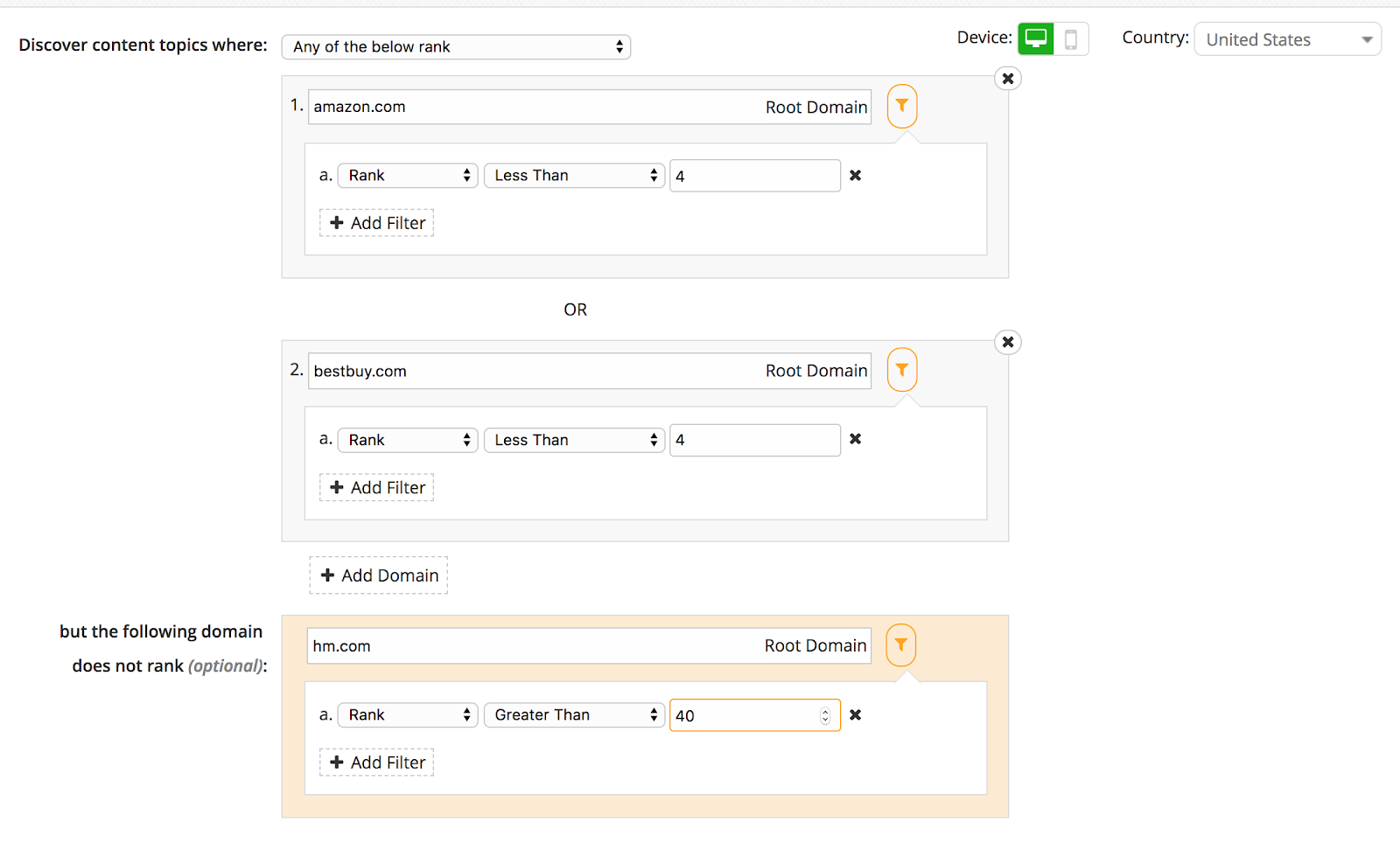Click the filter funnel icon for amazon.com
The height and width of the screenshot is (850, 1400).
coord(902,106)
